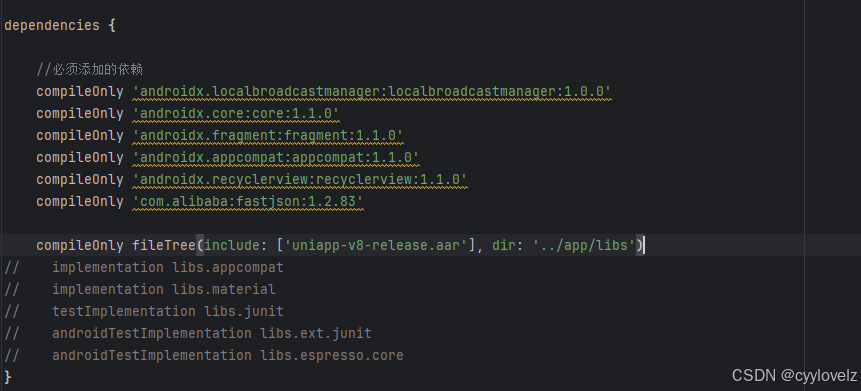Click the fileTree method name
Image resolution: width=861 pixels, height=391 pixels.
(x=164, y=245)
